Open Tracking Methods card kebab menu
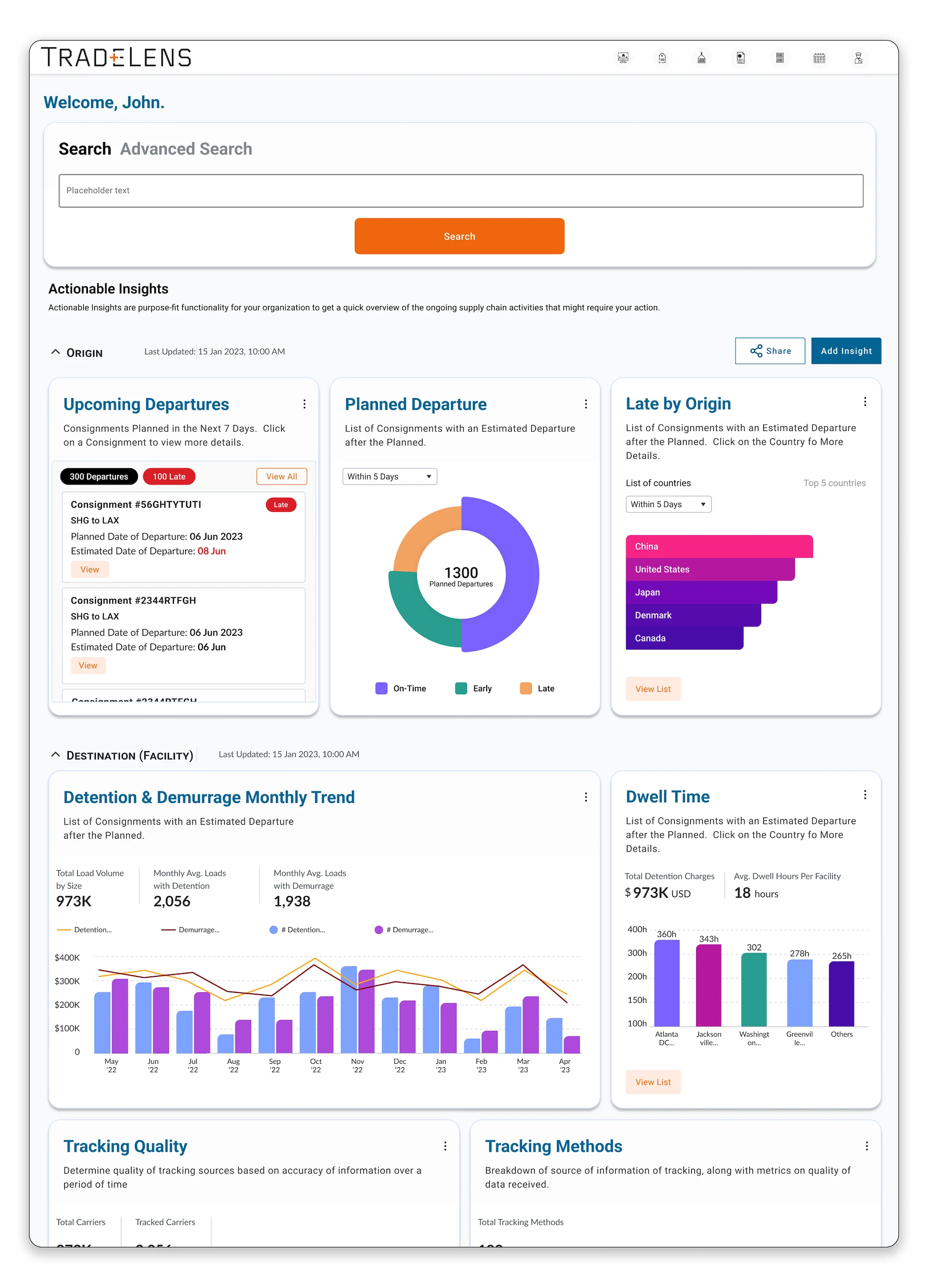The width and height of the screenshot is (928, 1288). (x=867, y=1146)
